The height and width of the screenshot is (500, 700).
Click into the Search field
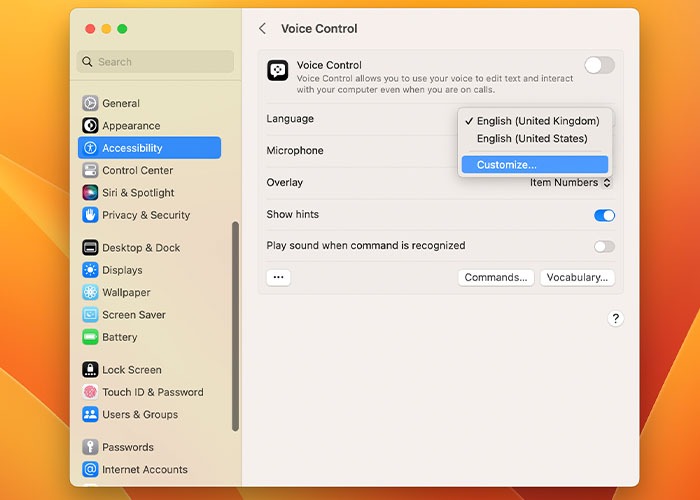tap(155, 62)
